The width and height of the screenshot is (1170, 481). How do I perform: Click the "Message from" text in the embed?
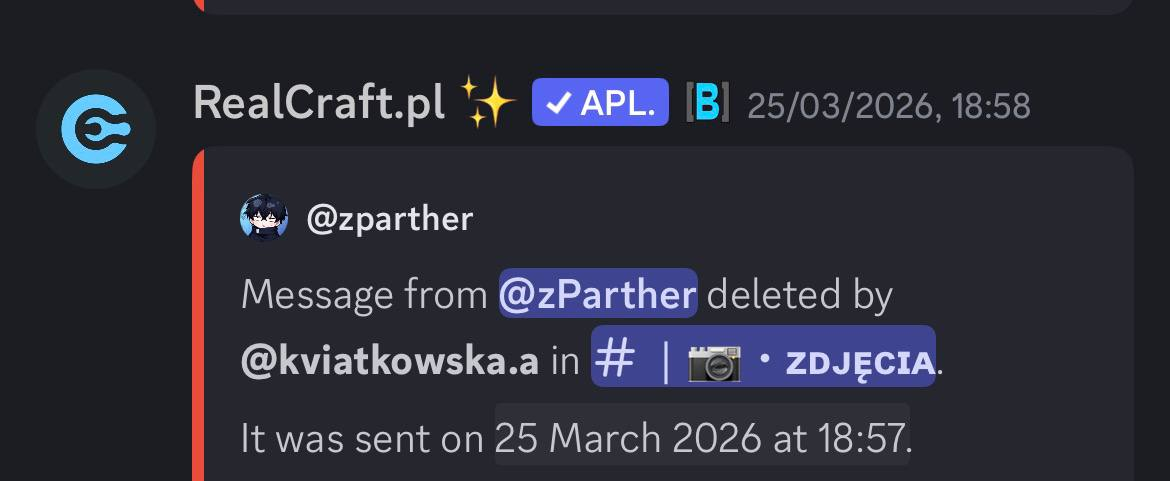(x=366, y=295)
